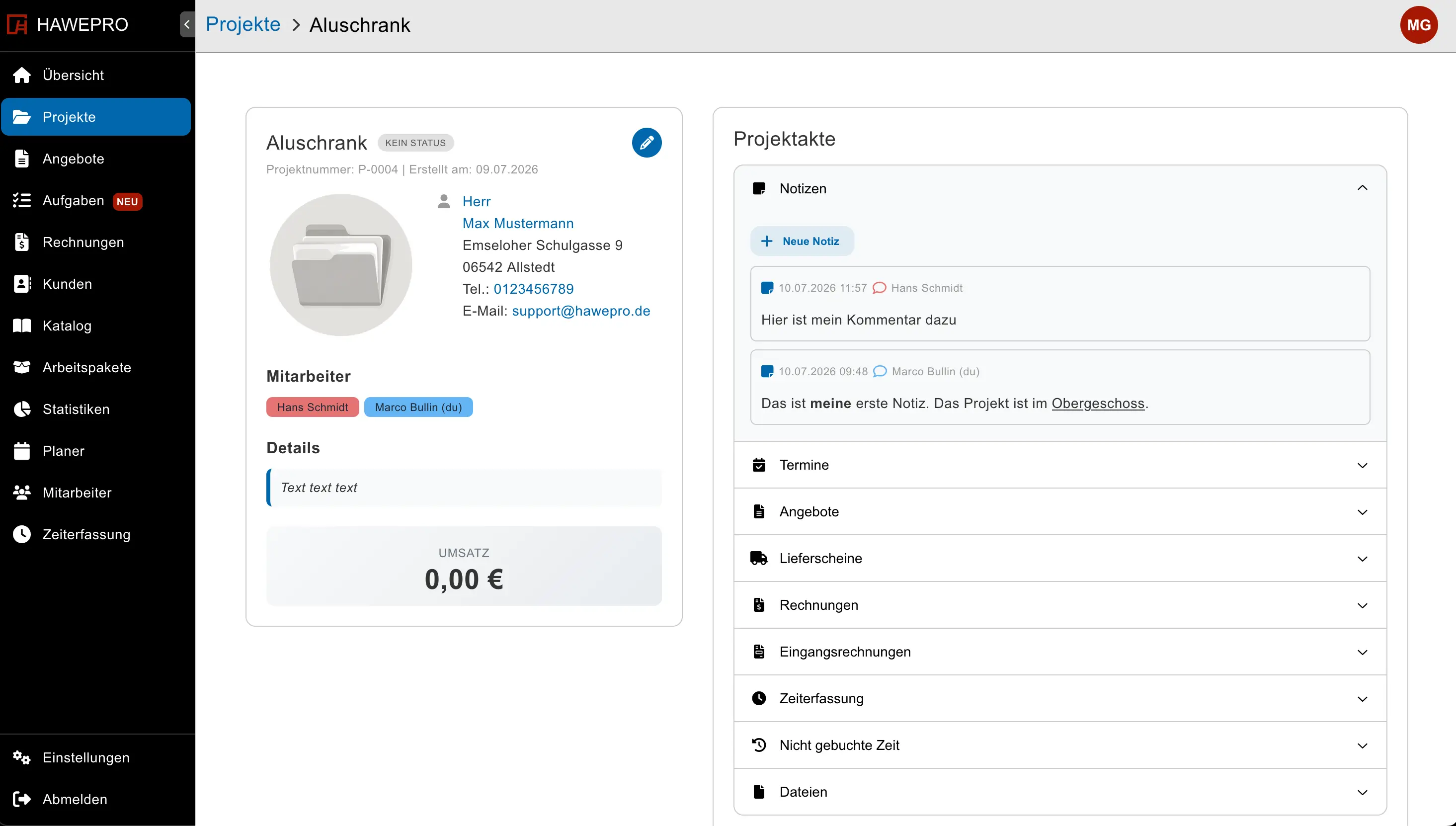Screen dimensions: 1456x826
Task: Click address line 'Emseloher Schulgasse 9'
Action: coord(542,245)
